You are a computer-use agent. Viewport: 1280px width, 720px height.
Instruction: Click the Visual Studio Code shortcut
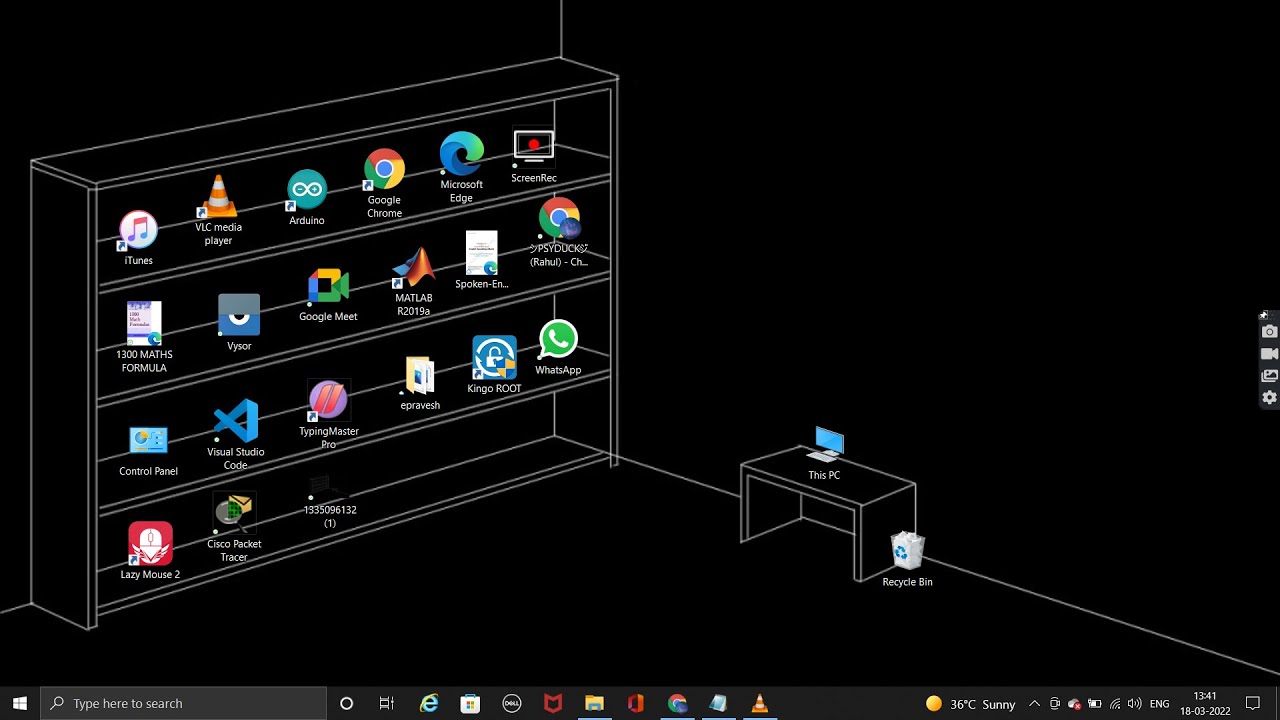pyautogui.click(x=235, y=435)
